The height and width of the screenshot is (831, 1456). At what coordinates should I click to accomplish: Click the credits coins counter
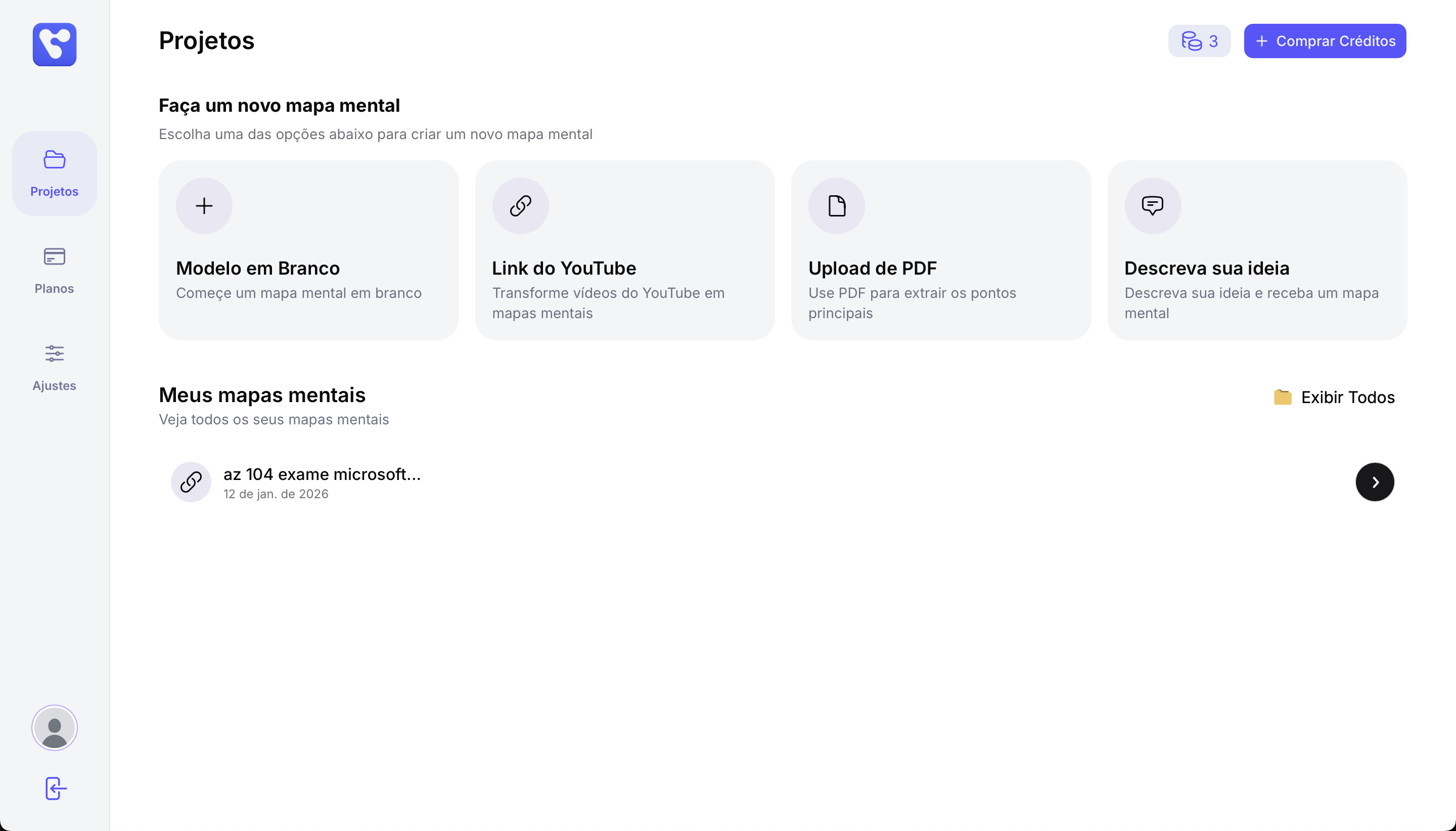tap(1199, 41)
